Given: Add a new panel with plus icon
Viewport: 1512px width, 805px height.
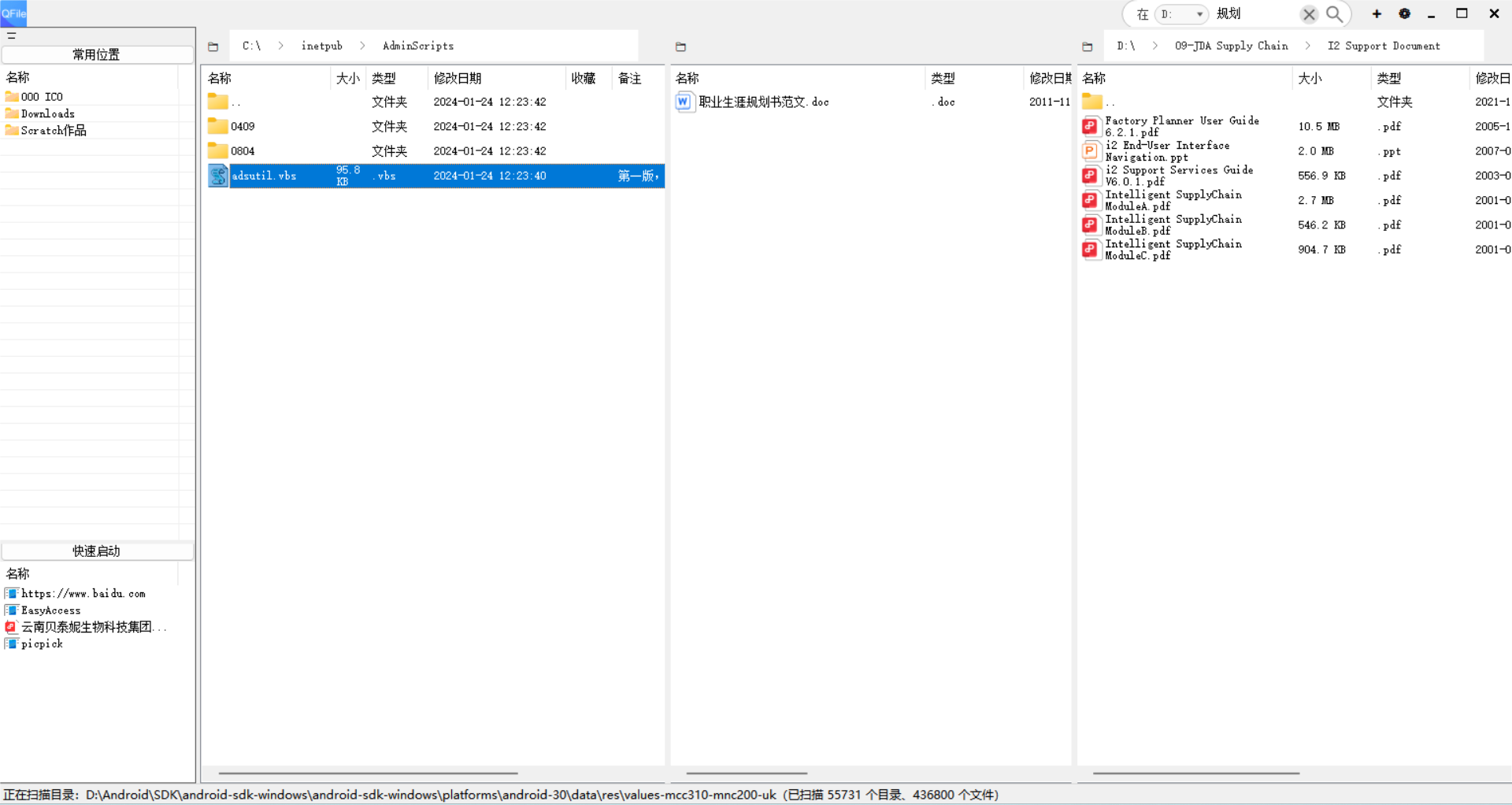Looking at the screenshot, I should 1377,14.
